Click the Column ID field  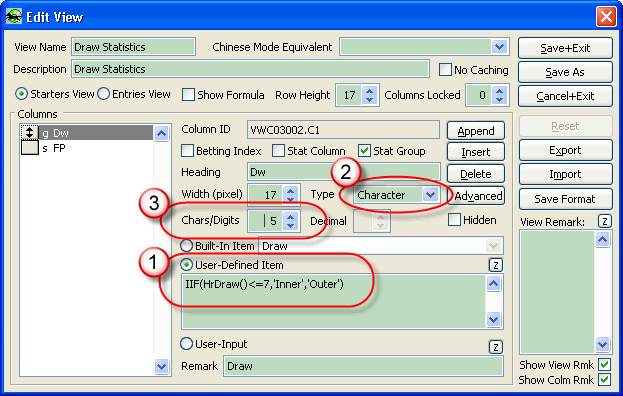[343, 130]
